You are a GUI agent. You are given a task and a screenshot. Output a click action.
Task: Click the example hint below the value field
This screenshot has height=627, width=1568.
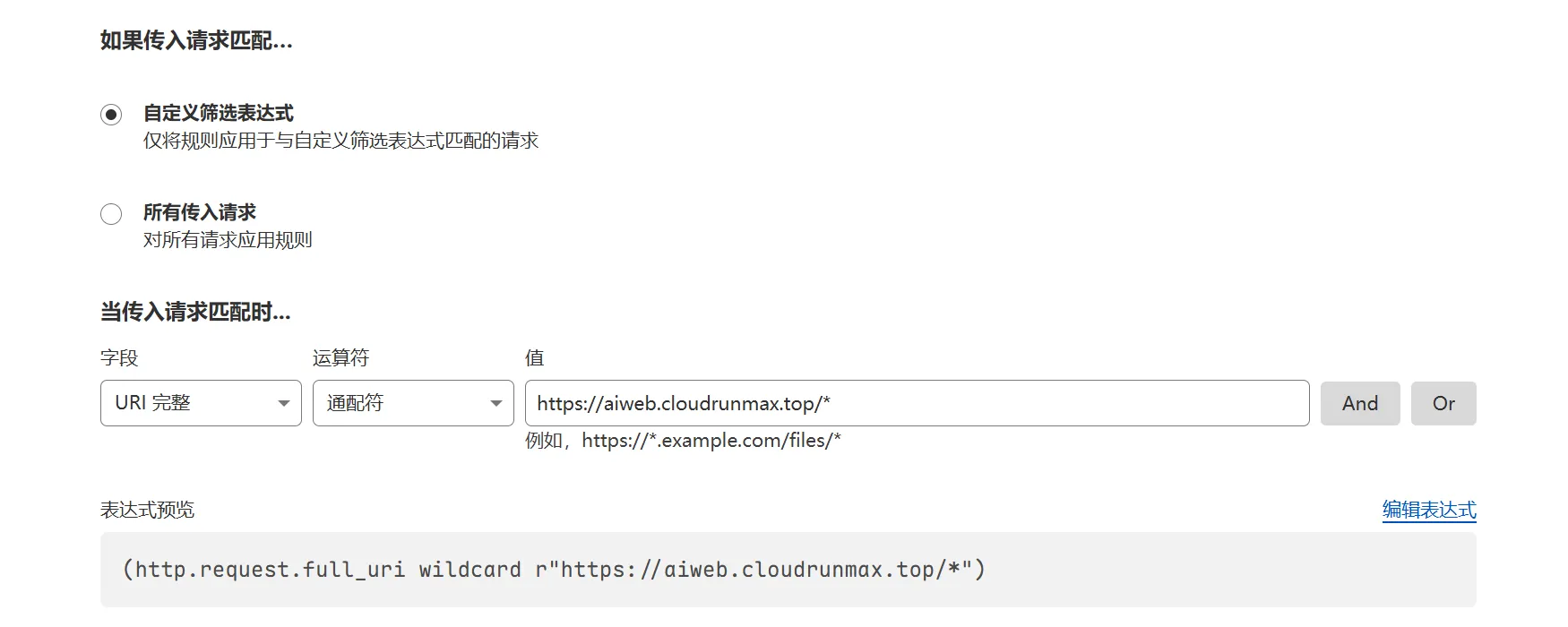pos(684,441)
